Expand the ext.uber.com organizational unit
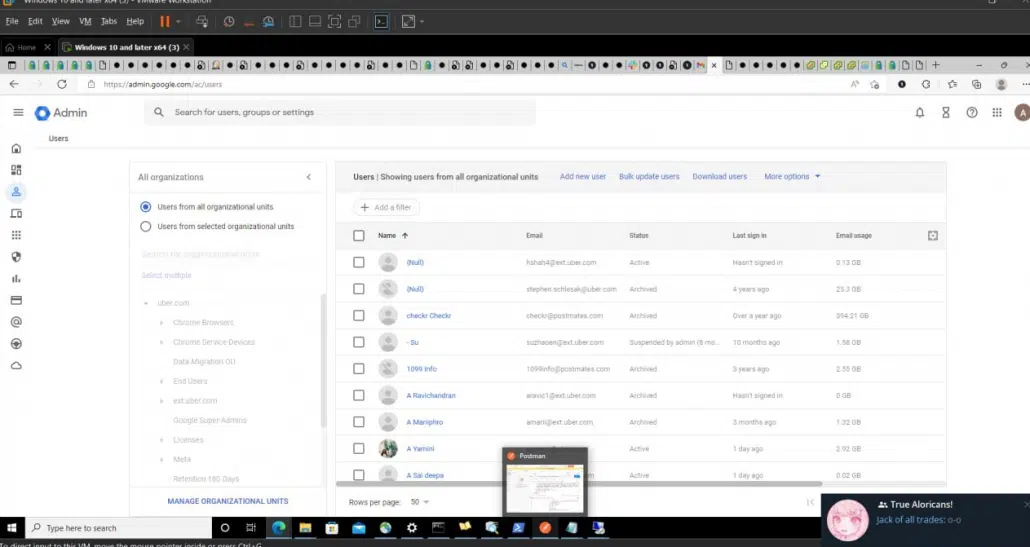This screenshot has height=547, width=1030. coord(162,401)
